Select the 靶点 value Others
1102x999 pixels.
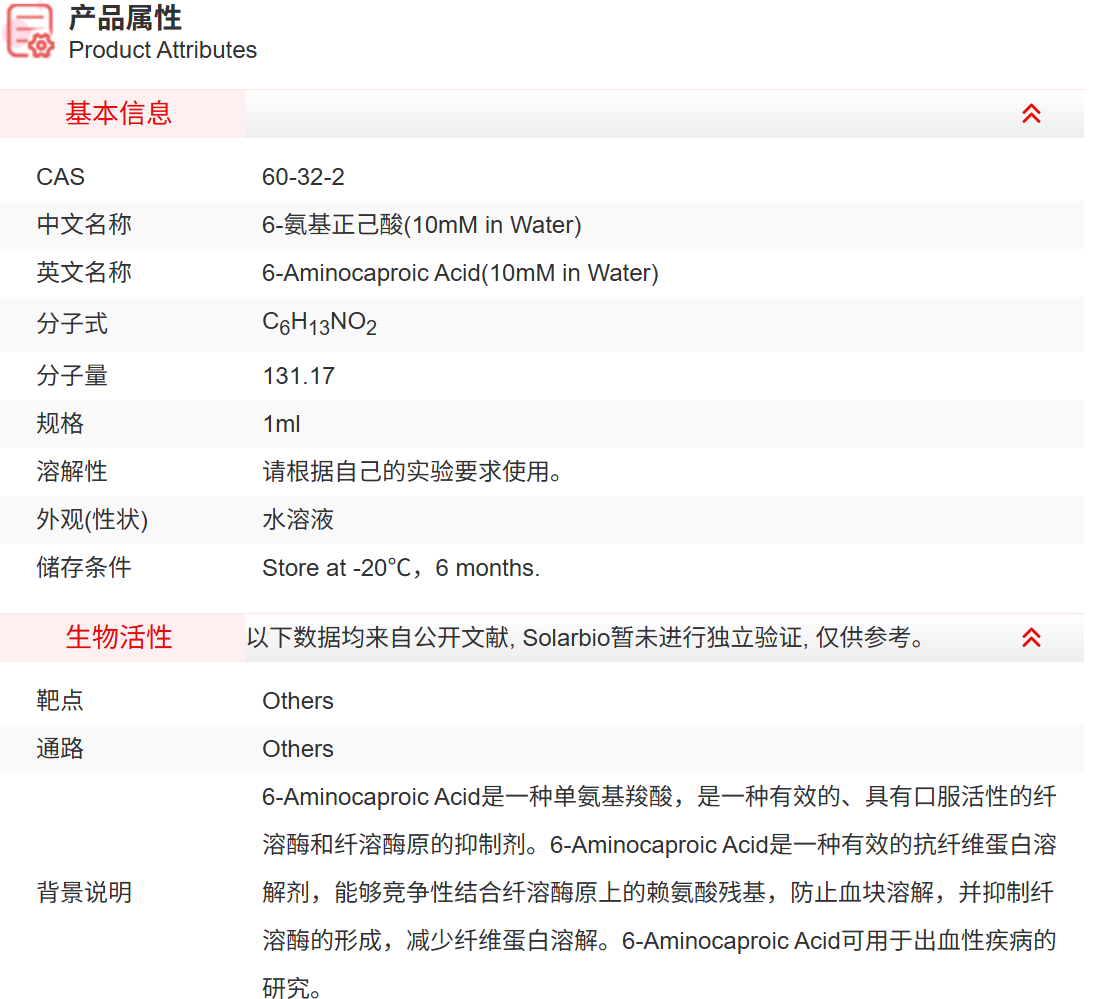297,701
